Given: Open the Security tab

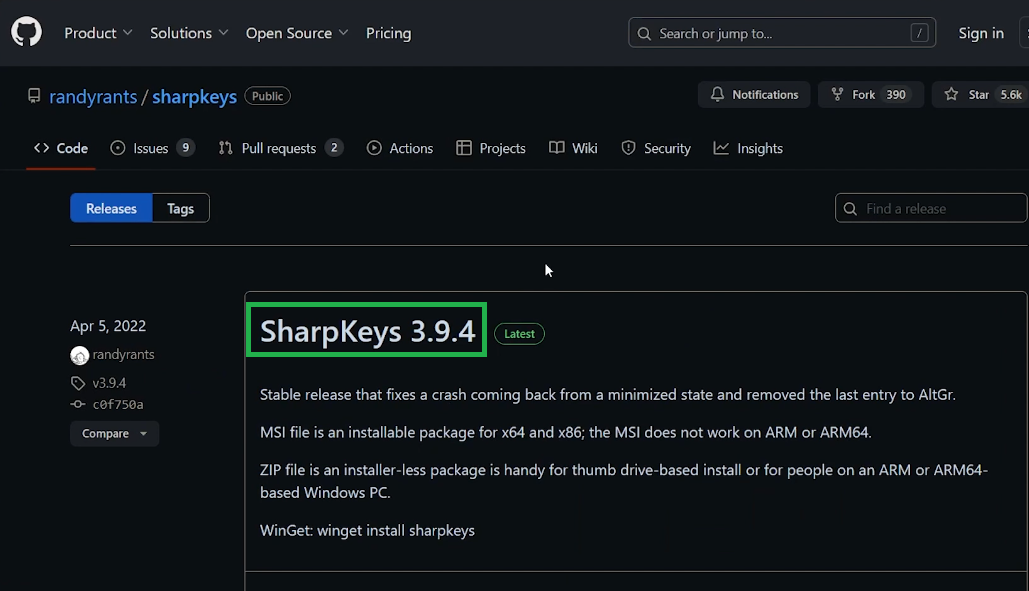Looking at the screenshot, I should [x=656, y=148].
